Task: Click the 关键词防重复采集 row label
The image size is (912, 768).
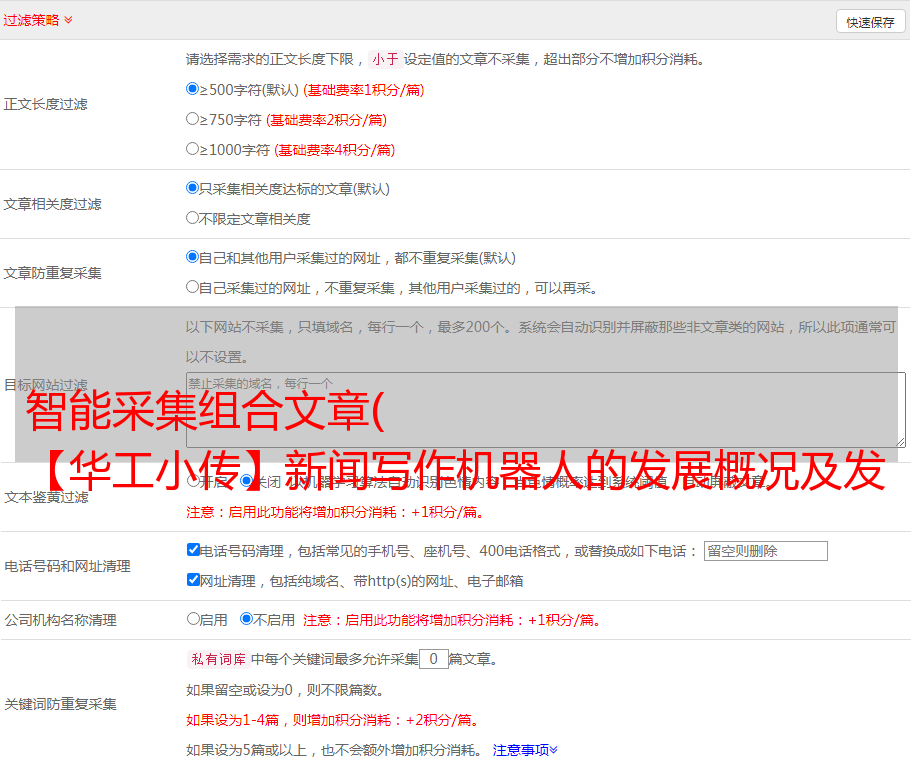Action: click(60, 704)
